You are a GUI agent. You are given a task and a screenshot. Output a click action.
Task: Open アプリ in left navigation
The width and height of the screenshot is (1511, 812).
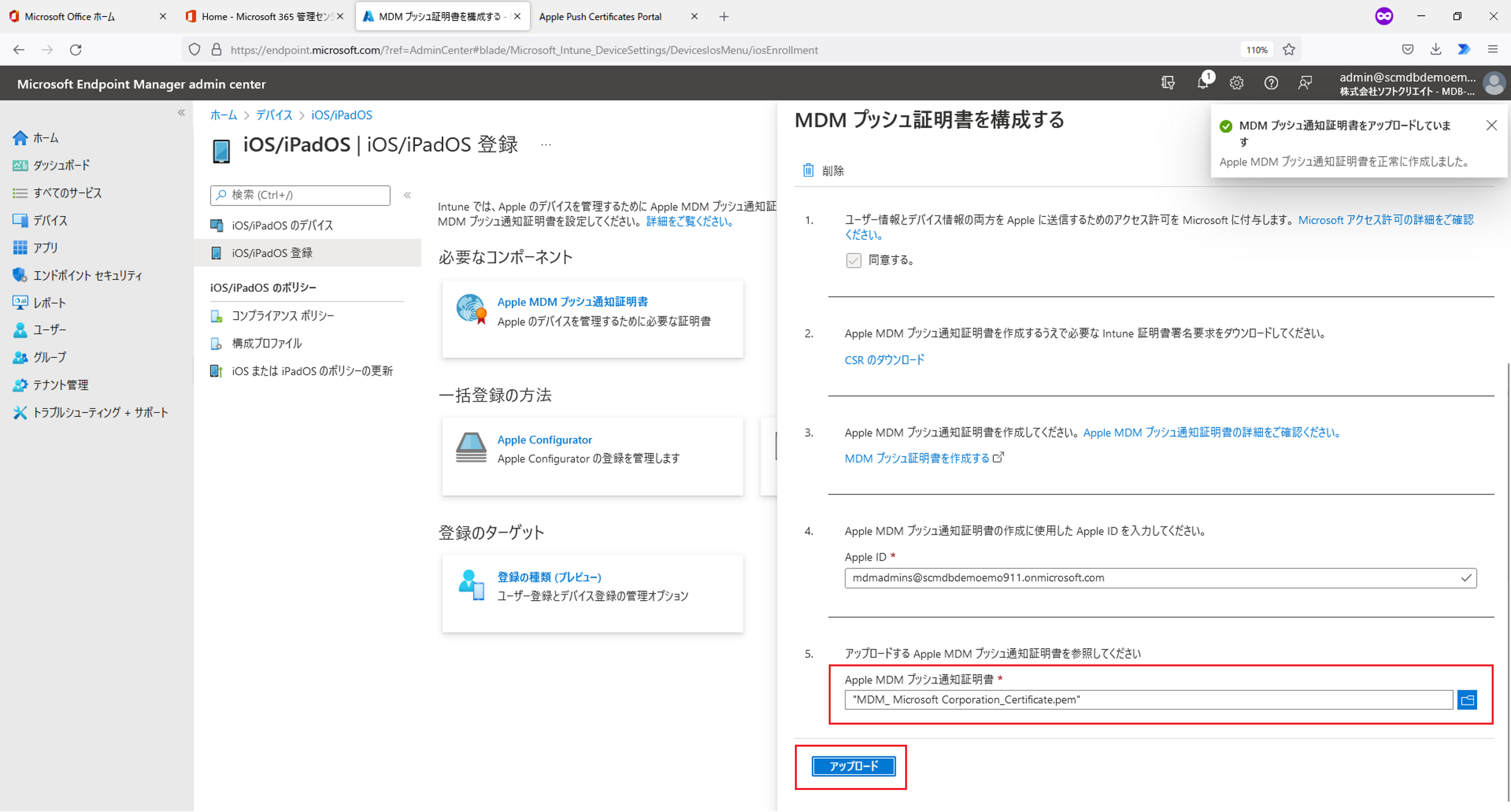pyautogui.click(x=35, y=248)
